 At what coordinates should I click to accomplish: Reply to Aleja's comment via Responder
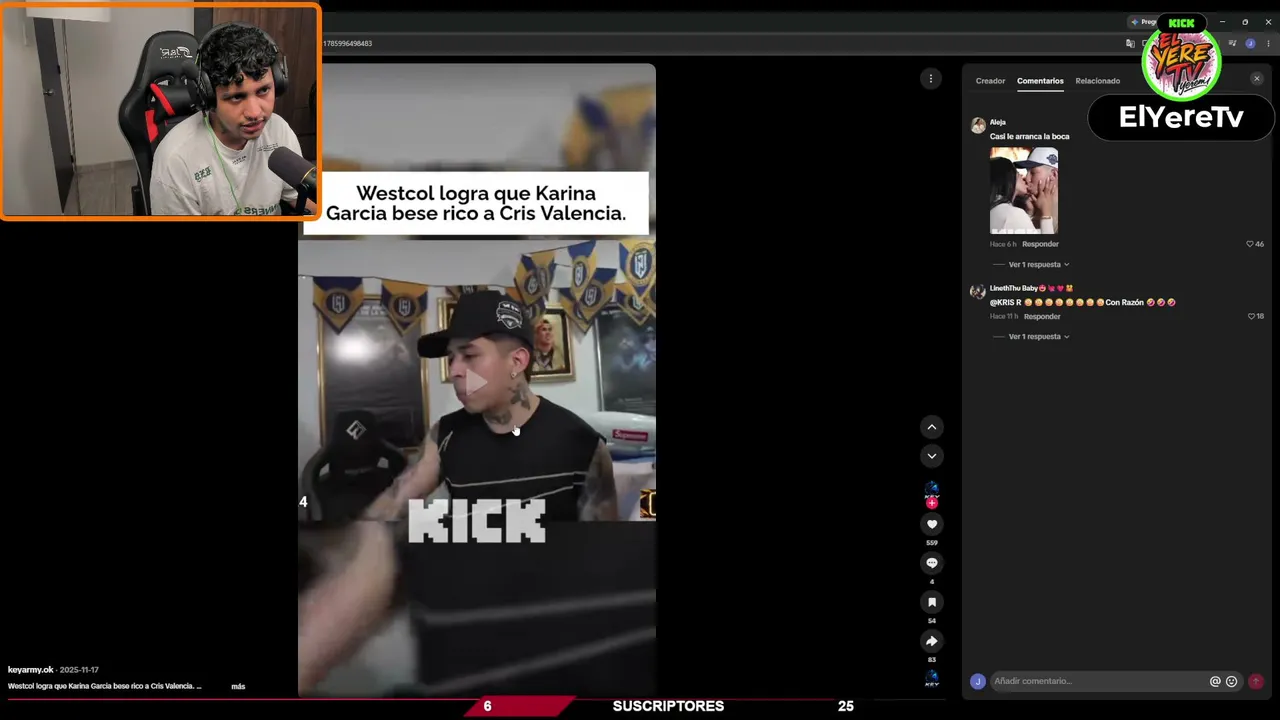[x=1040, y=244]
